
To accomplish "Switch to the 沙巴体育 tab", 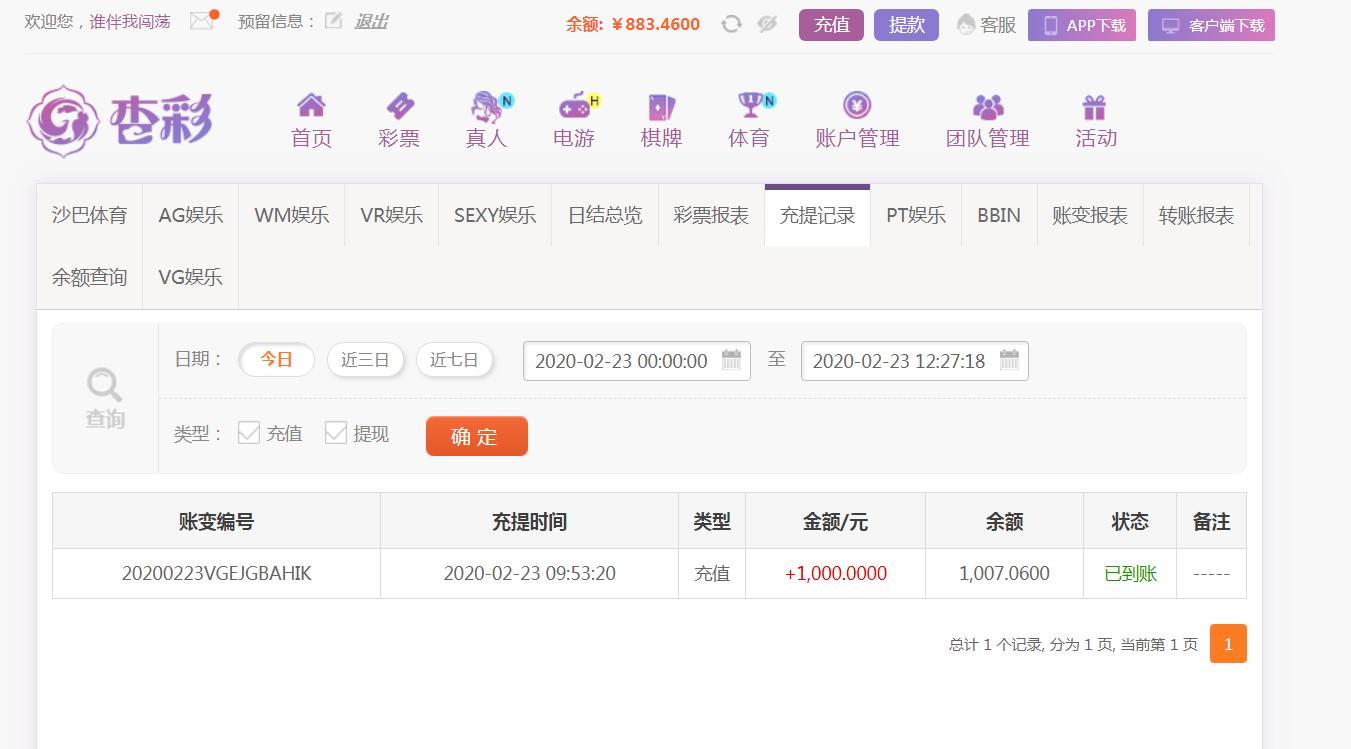I will click(90, 215).
